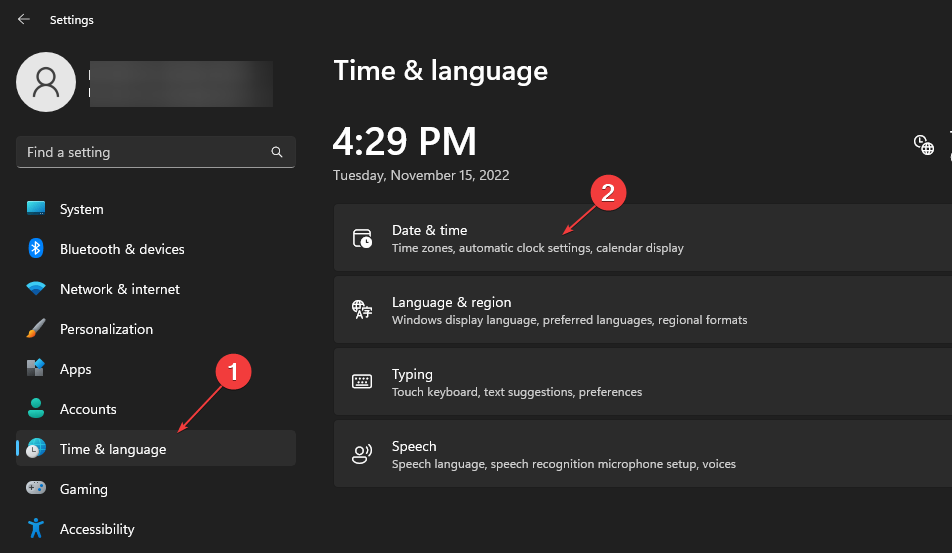Focus the Find a setting field
Viewport: 952px width, 553px height.
click(x=155, y=152)
